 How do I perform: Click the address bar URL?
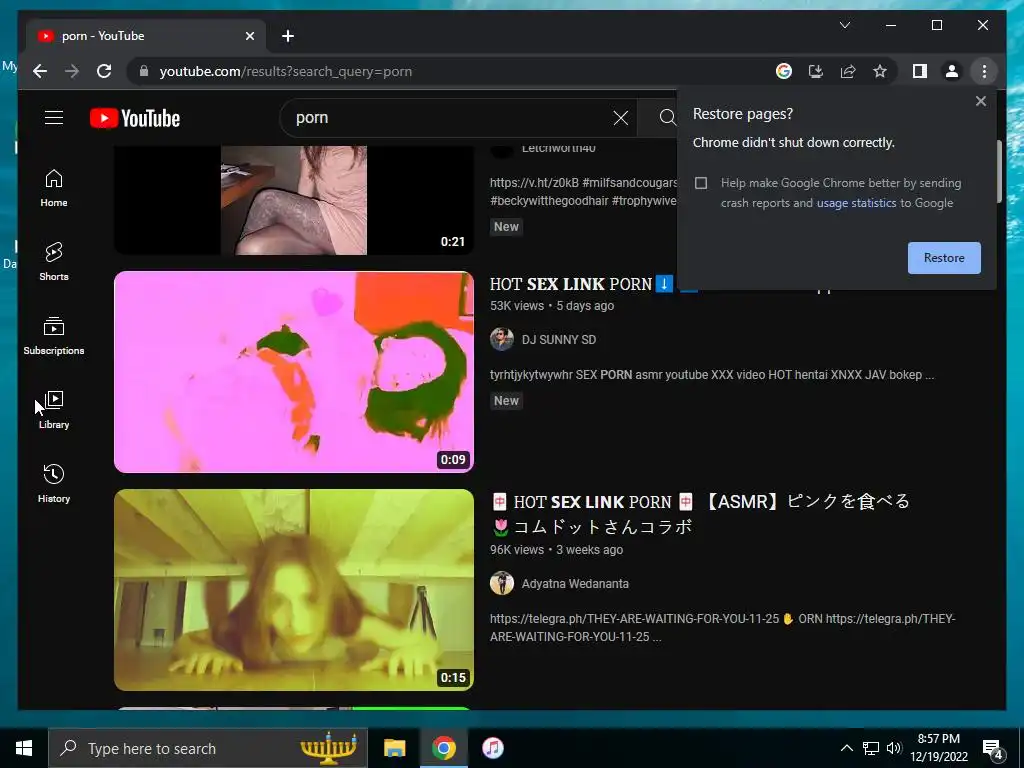click(x=285, y=71)
